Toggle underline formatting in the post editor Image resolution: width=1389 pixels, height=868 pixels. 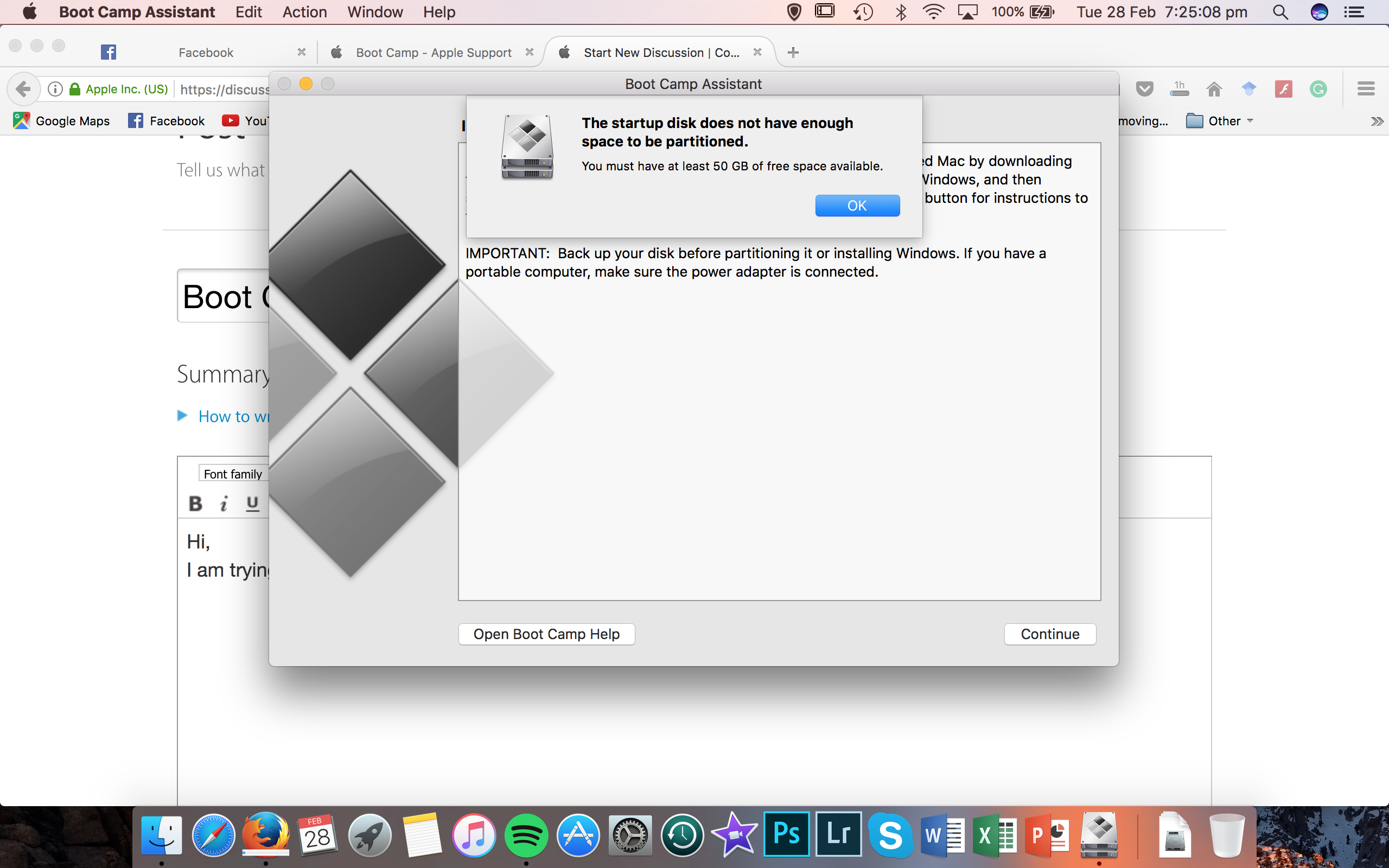point(253,503)
